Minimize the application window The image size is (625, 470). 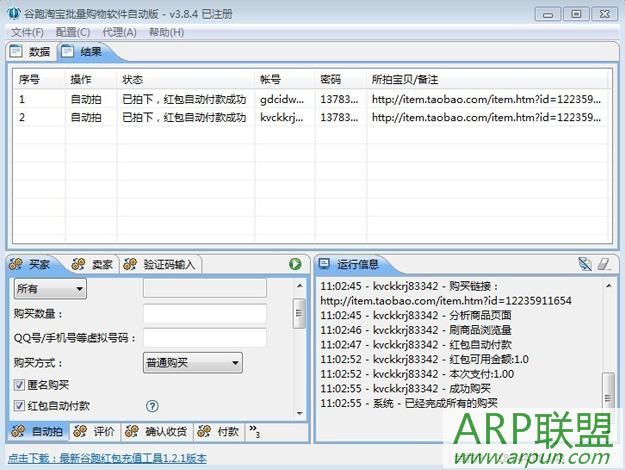pyautogui.click(x=548, y=14)
